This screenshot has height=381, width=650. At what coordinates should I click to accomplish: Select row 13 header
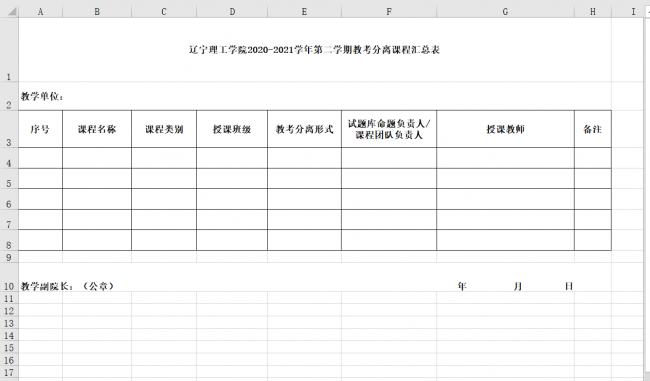(x=9, y=322)
